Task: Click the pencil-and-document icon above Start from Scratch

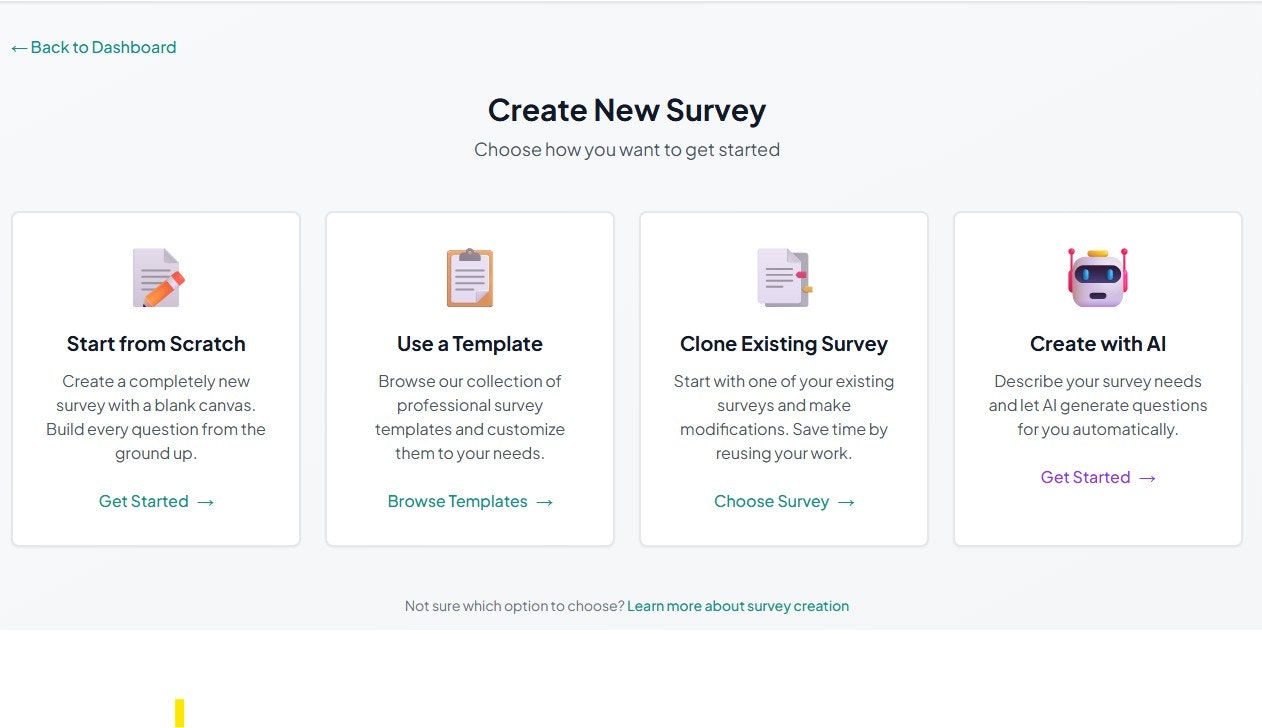Action: point(156,277)
